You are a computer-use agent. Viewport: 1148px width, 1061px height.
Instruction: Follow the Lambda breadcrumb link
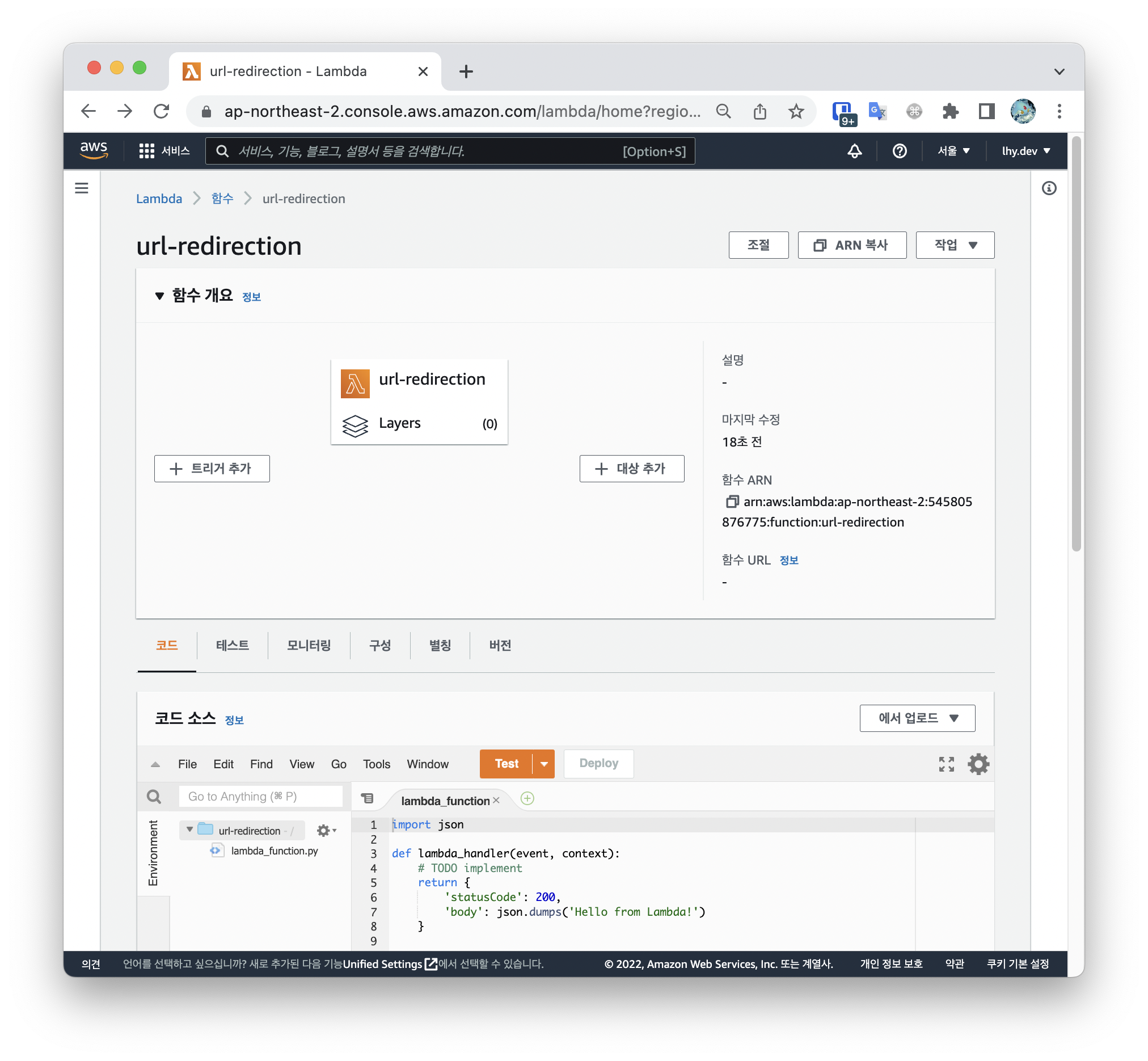(x=159, y=199)
